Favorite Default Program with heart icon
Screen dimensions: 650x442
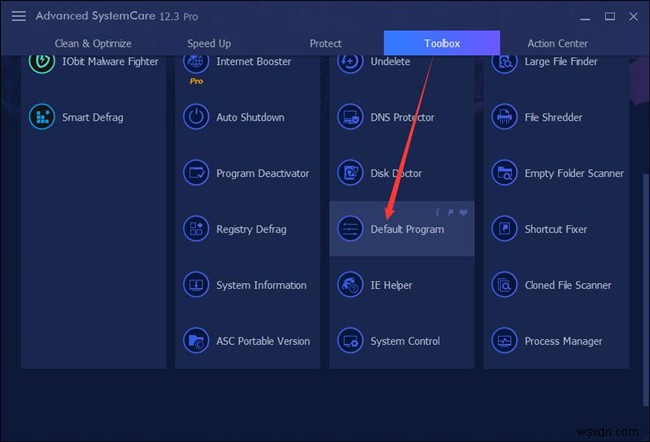point(463,212)
